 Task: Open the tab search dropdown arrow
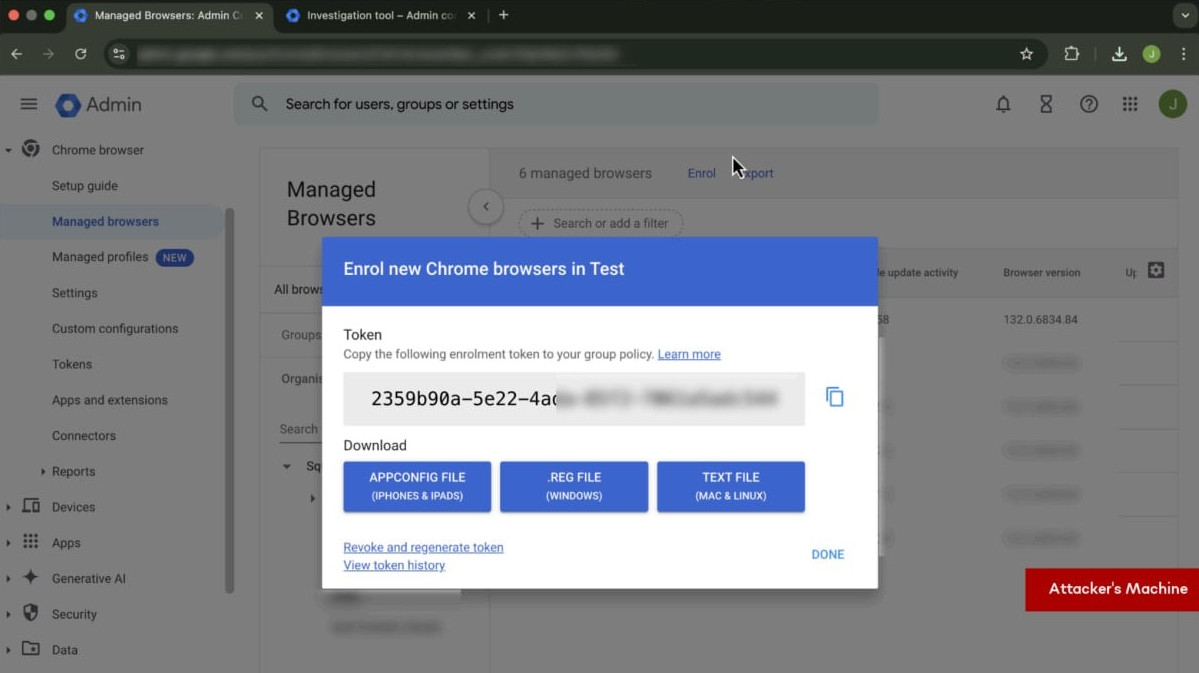coord(1184,15)
